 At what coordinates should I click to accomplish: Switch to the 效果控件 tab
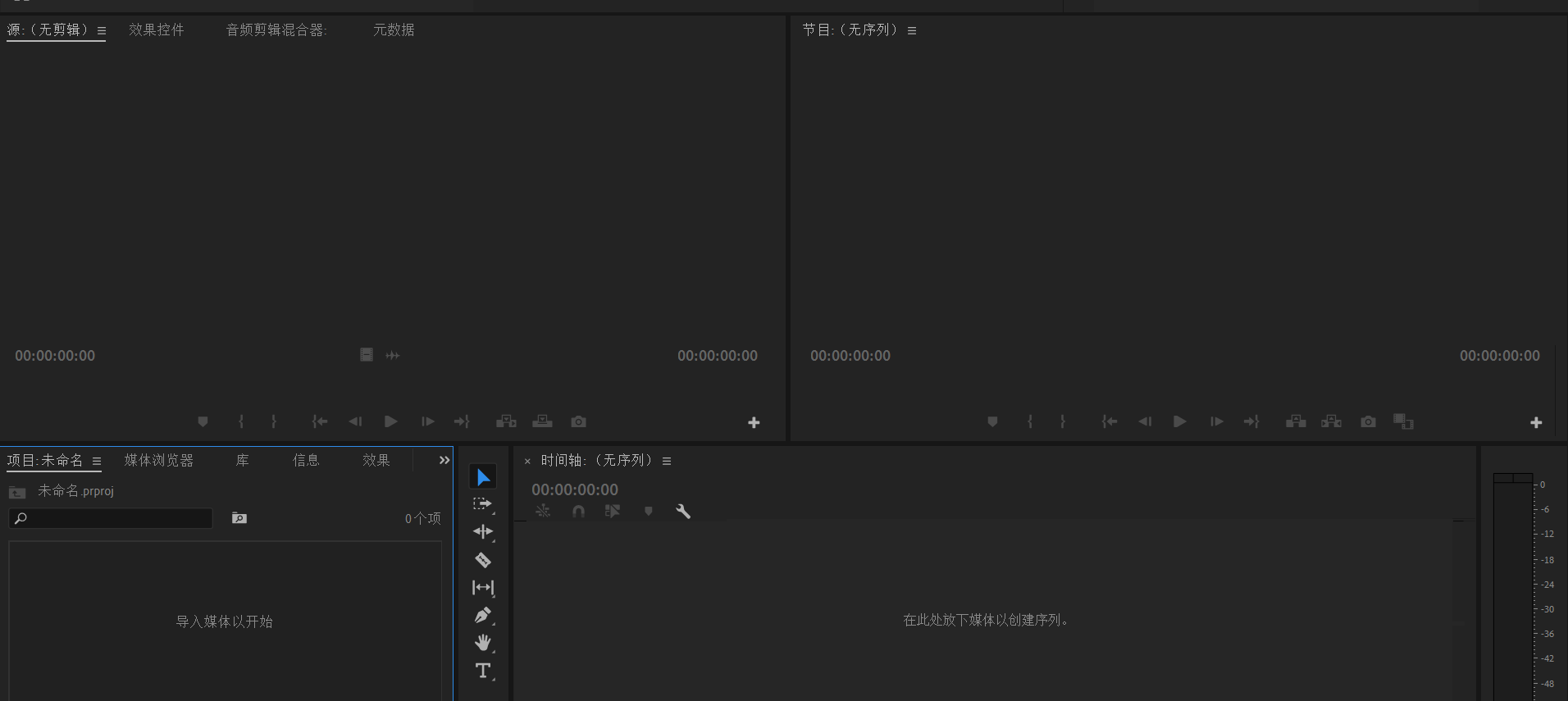[157, 30]
